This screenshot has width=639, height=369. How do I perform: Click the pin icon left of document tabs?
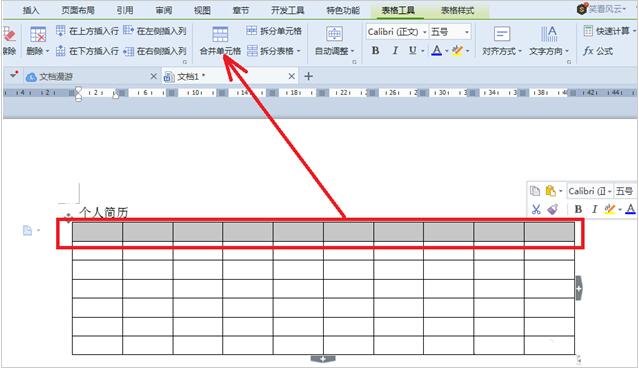click(14, 75)
